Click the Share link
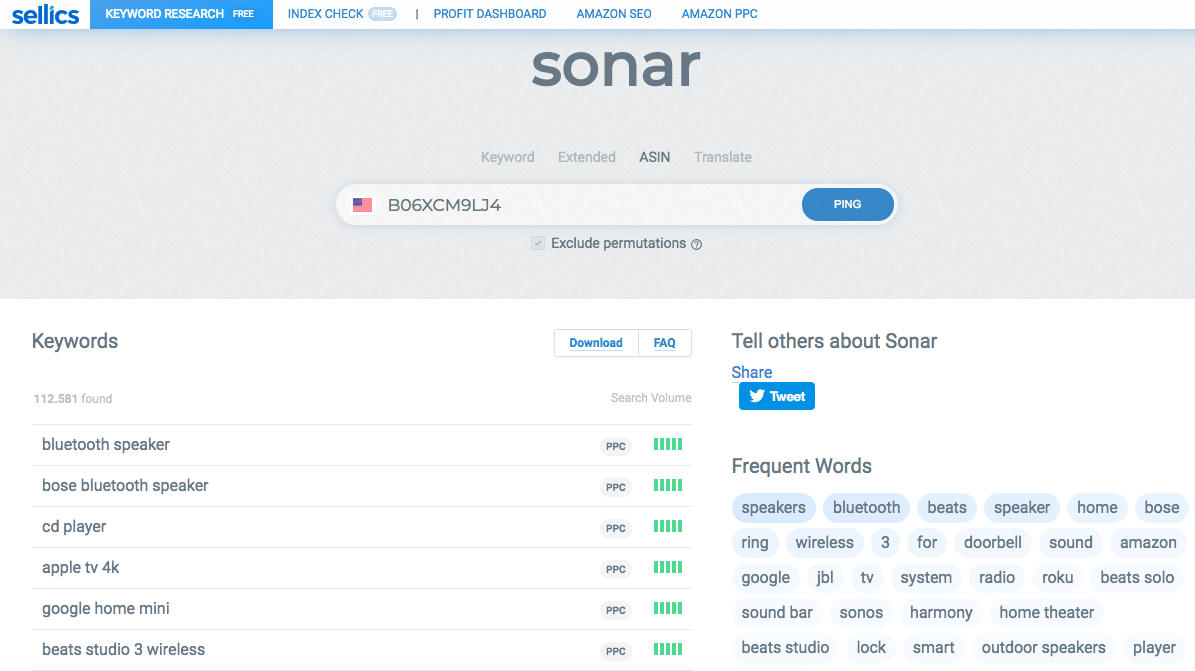This screenshot has height=671, width=1195. click(751, 372)
